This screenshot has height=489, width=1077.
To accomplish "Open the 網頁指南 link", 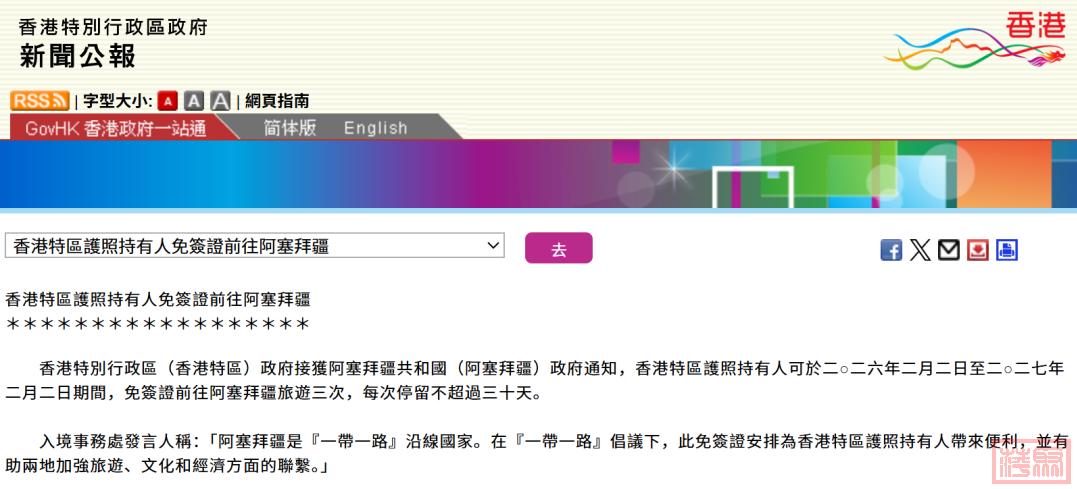I will (x=277, y=101).
